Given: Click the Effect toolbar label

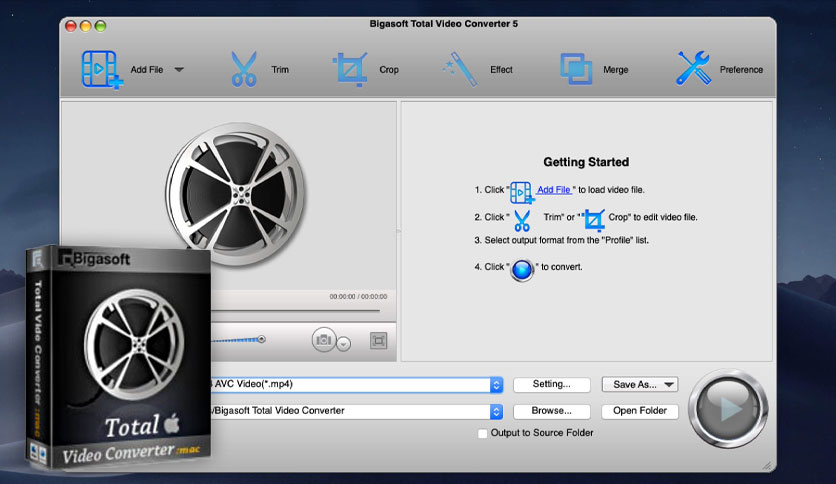Looking at the screenshot, I should coord(501,70).
